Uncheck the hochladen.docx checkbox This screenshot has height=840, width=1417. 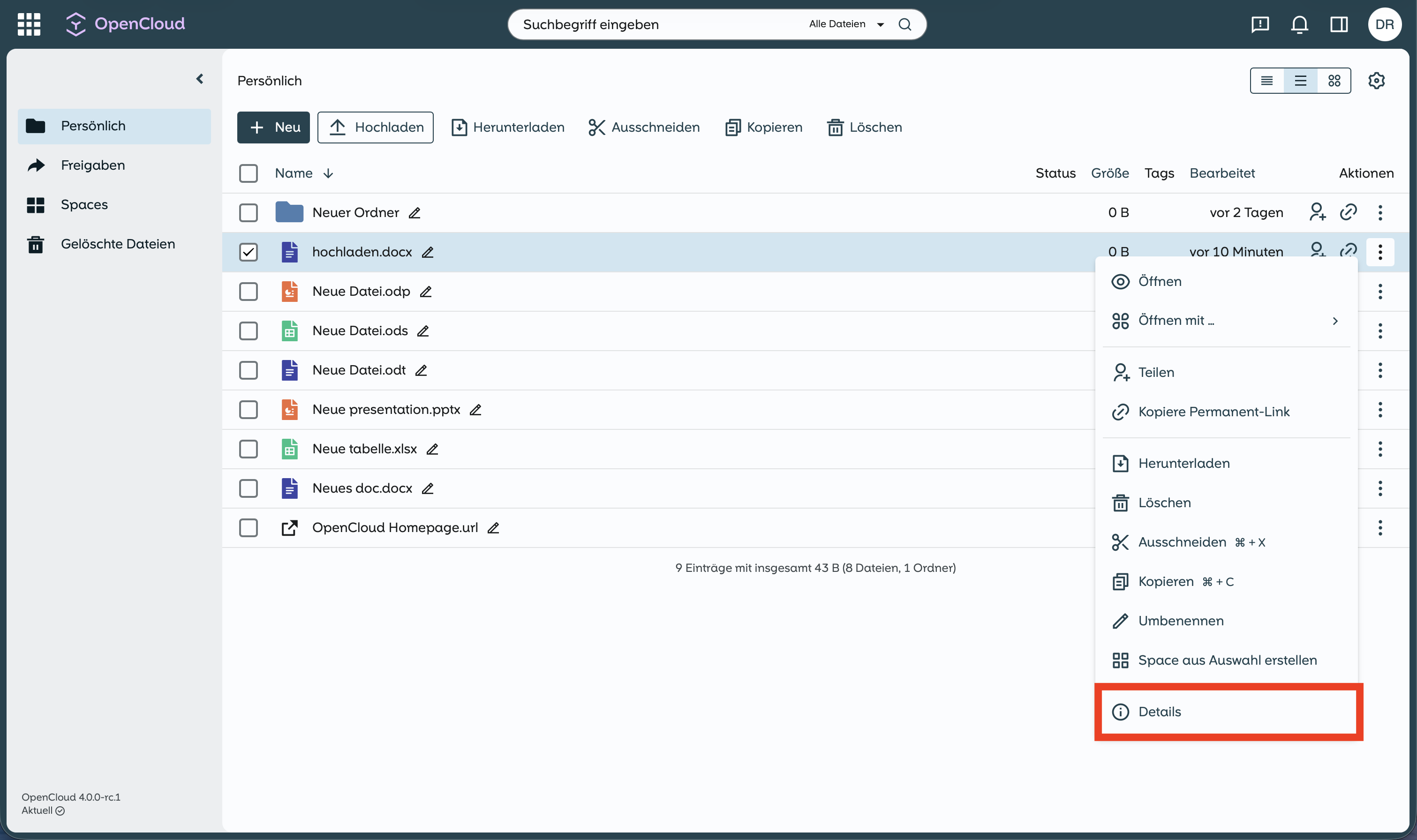coord(248,252)
